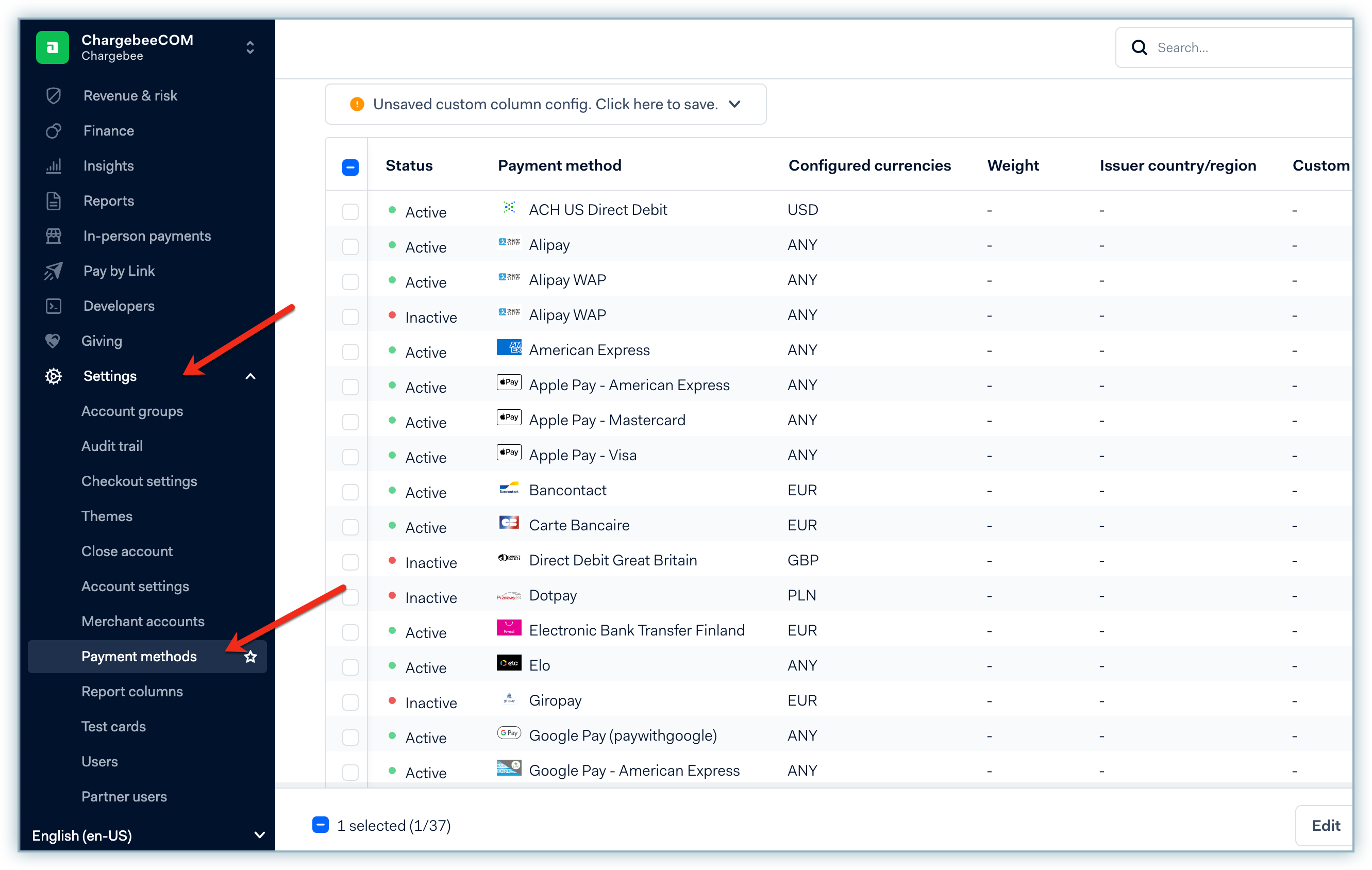Check the ACH US Direct Debit row checkbox
Screen dimensions: 1372x870
point(350,212)
